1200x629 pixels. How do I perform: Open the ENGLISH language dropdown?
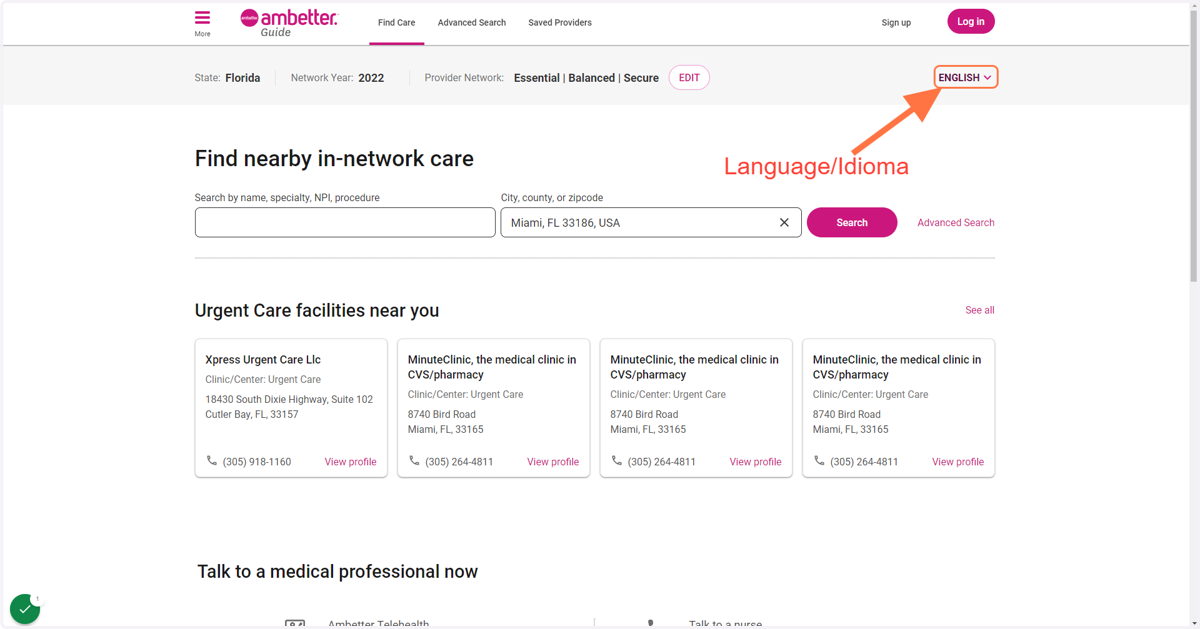coord(965,77)
